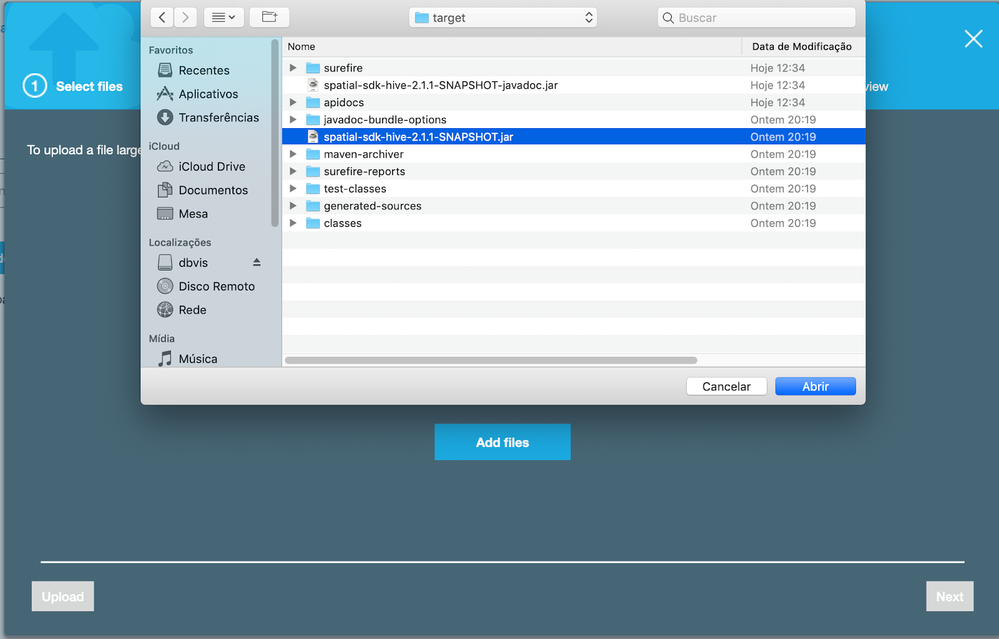This screenshot has height=639, width=999.
Task: Go back with the left chevron button
Action: point(162,18)
